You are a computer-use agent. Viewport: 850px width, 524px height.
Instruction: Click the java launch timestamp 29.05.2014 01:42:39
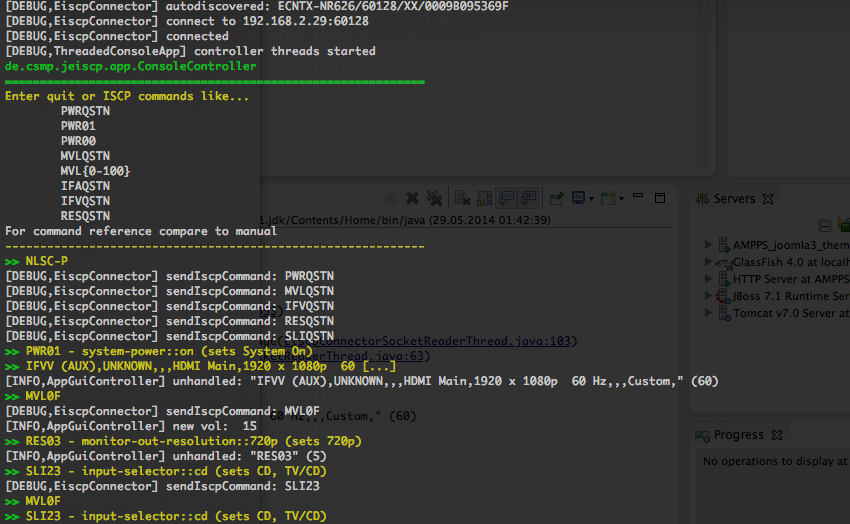click(490, 220)
